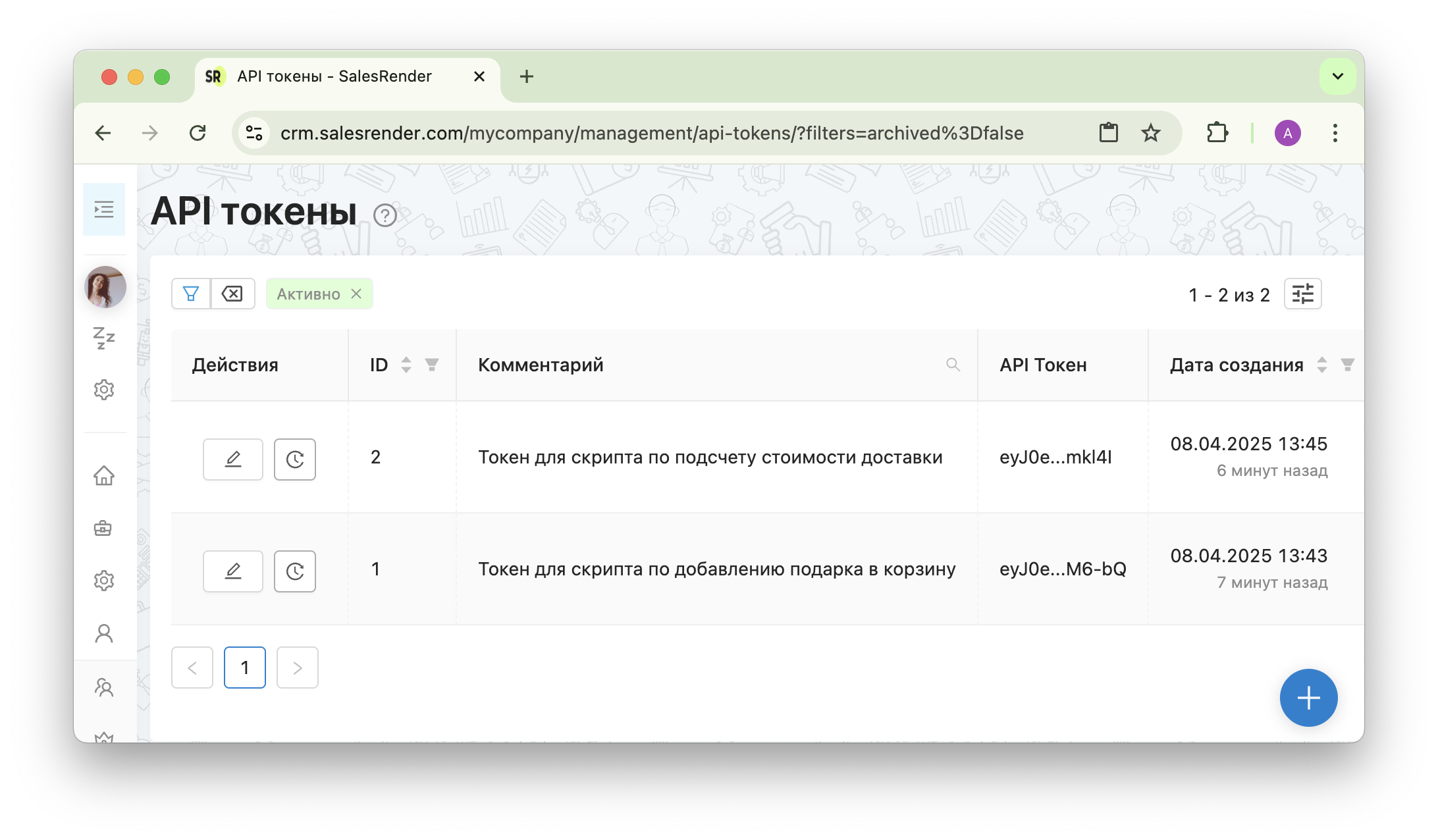The width and height of the screenshot is (1438, 840).
Task: Clear all filters with the backspace icon
Action: pyautogui.click(x=232, y=294)
